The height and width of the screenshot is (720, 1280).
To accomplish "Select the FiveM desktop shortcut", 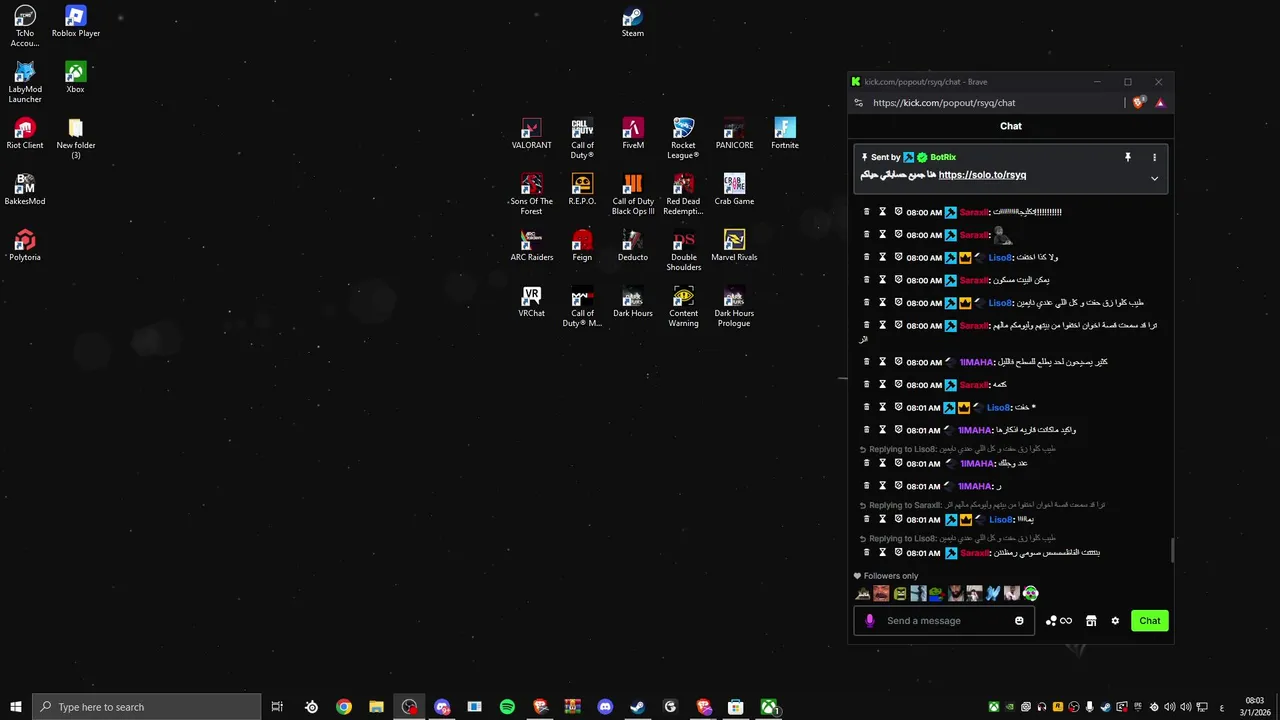I will pyautogui.click(x=633, y=134).
